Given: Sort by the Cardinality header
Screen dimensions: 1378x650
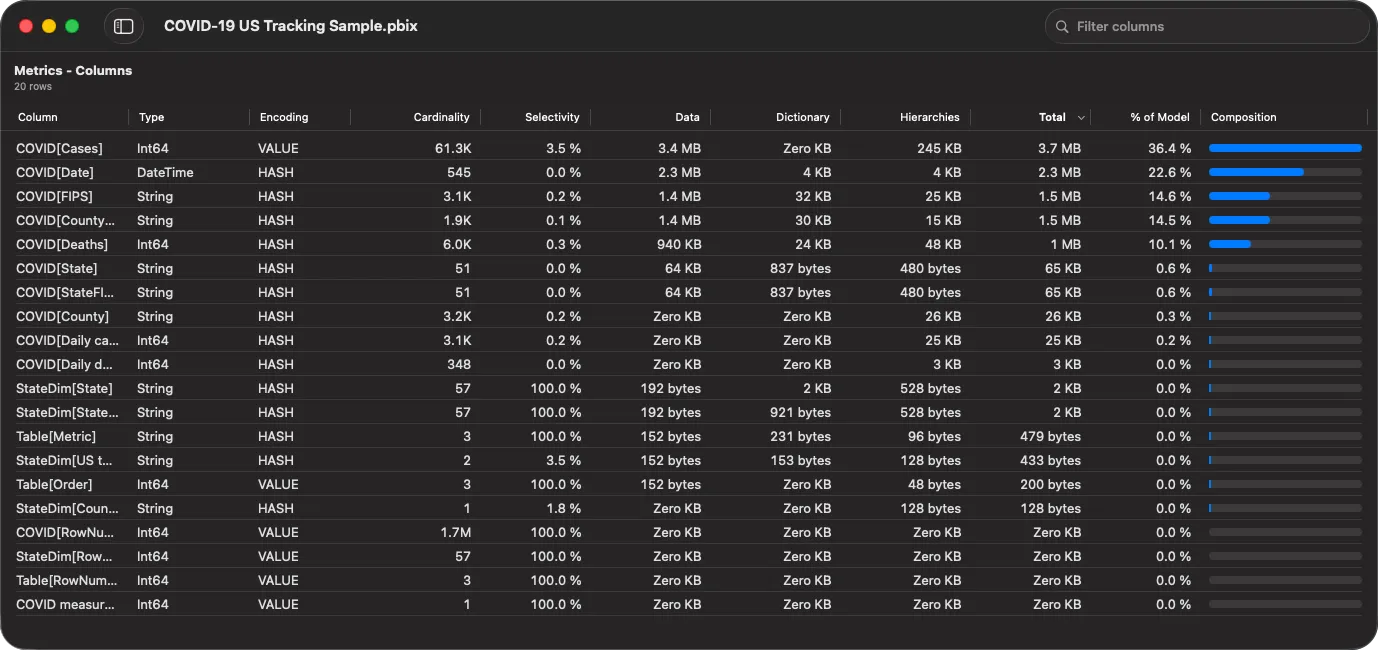Looking at the screenshot, I should (x=441, y=117).
